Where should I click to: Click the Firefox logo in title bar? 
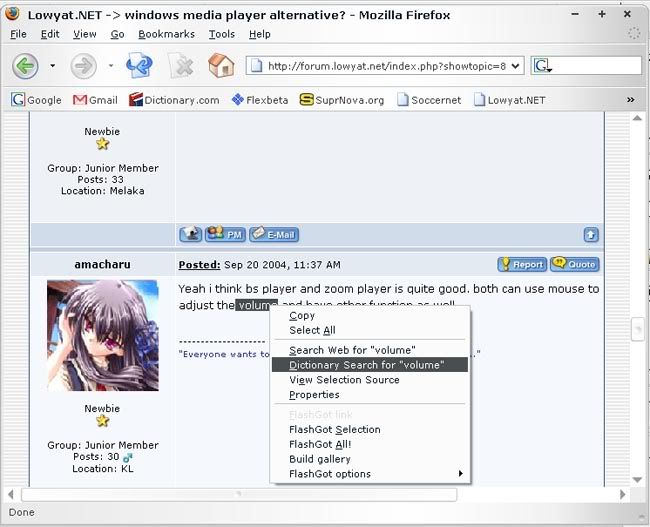[12, 14]
